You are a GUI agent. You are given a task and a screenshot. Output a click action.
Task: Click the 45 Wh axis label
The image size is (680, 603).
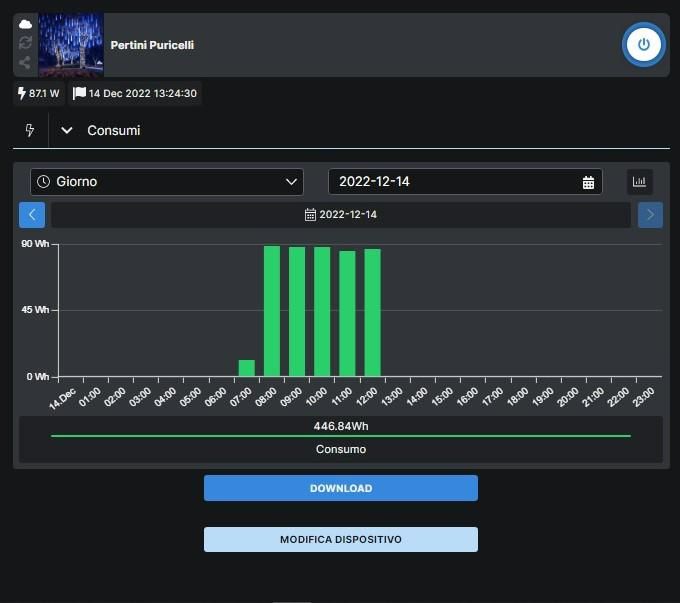[35, 310]
